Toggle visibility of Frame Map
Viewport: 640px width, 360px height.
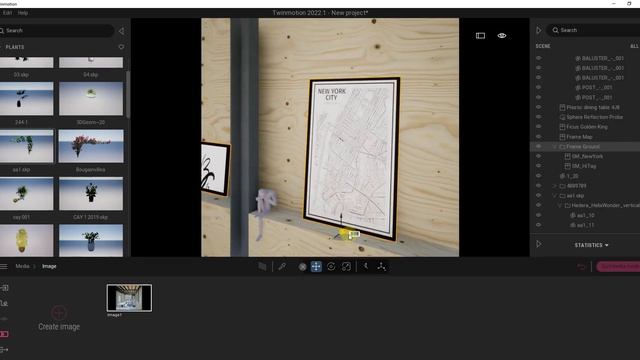click(538, 136)
